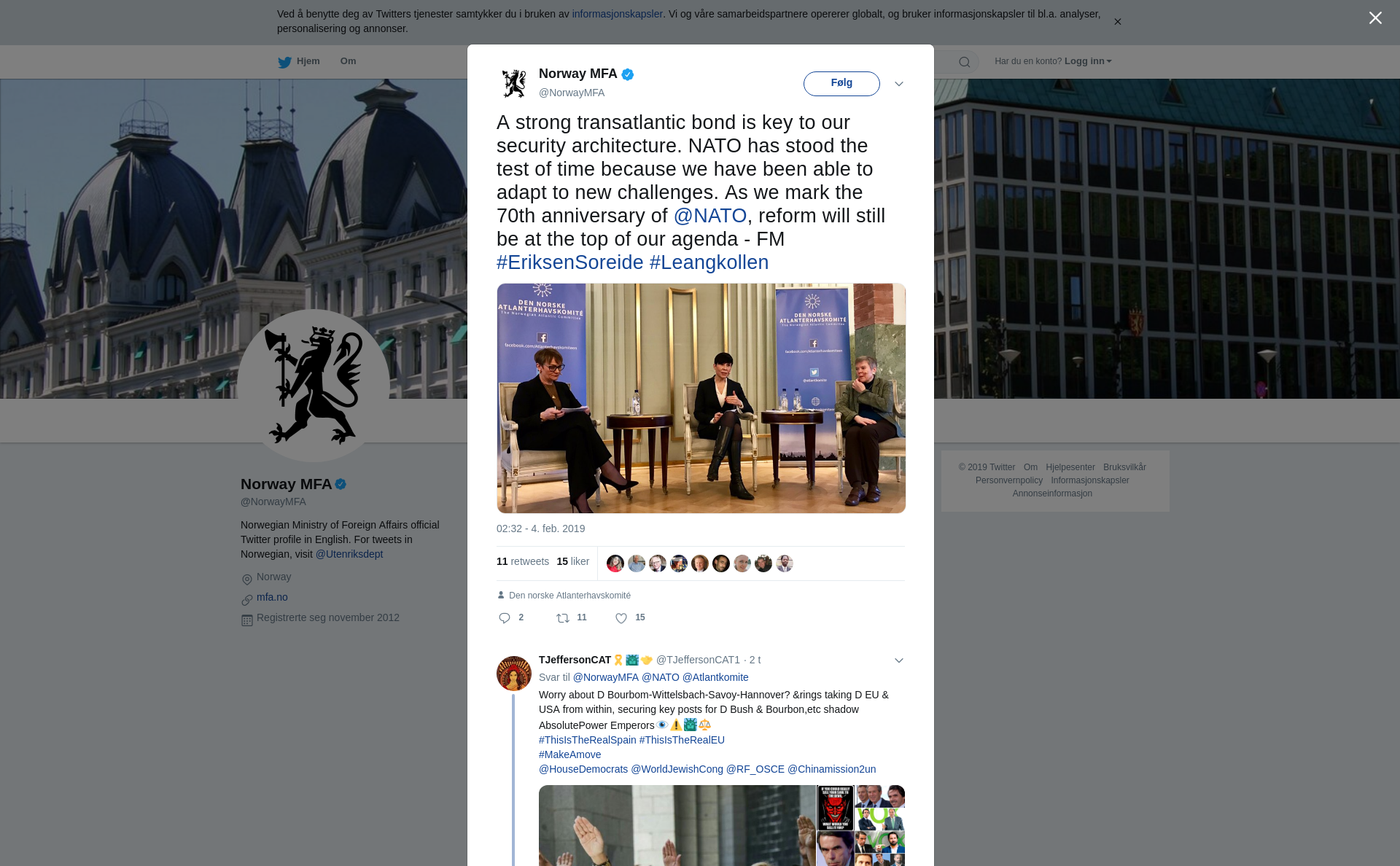Click the search magnifier icon in top bar
Screen dimensions: 1400x866
click(965, 62)
